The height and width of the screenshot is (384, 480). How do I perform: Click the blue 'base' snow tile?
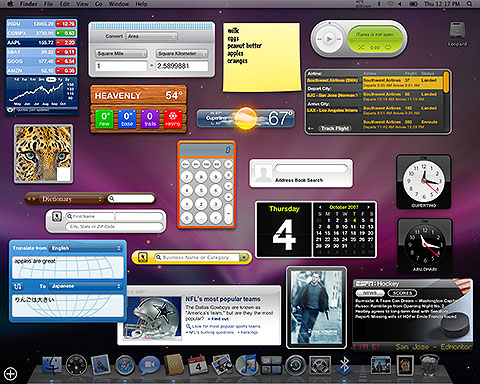coord(127,119)
